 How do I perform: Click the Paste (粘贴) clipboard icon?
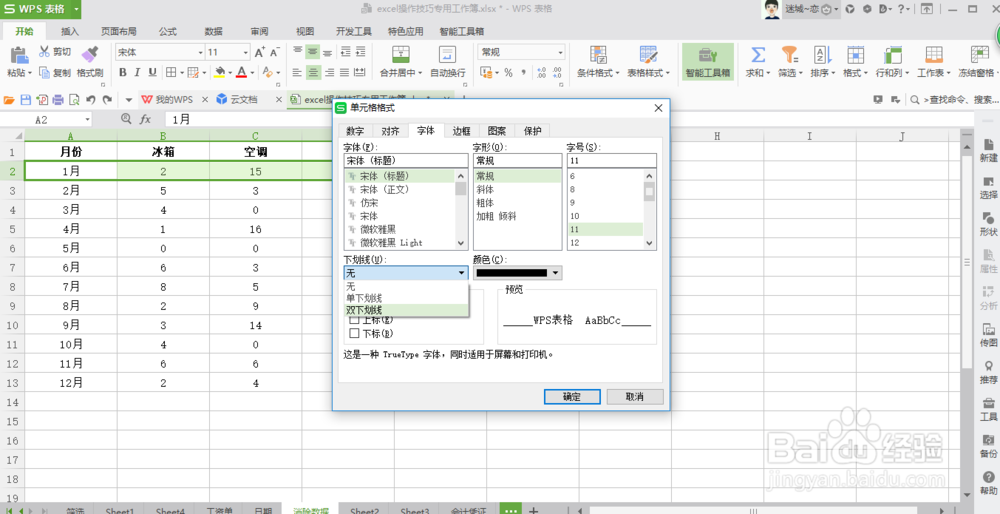[x=19, y=54]
